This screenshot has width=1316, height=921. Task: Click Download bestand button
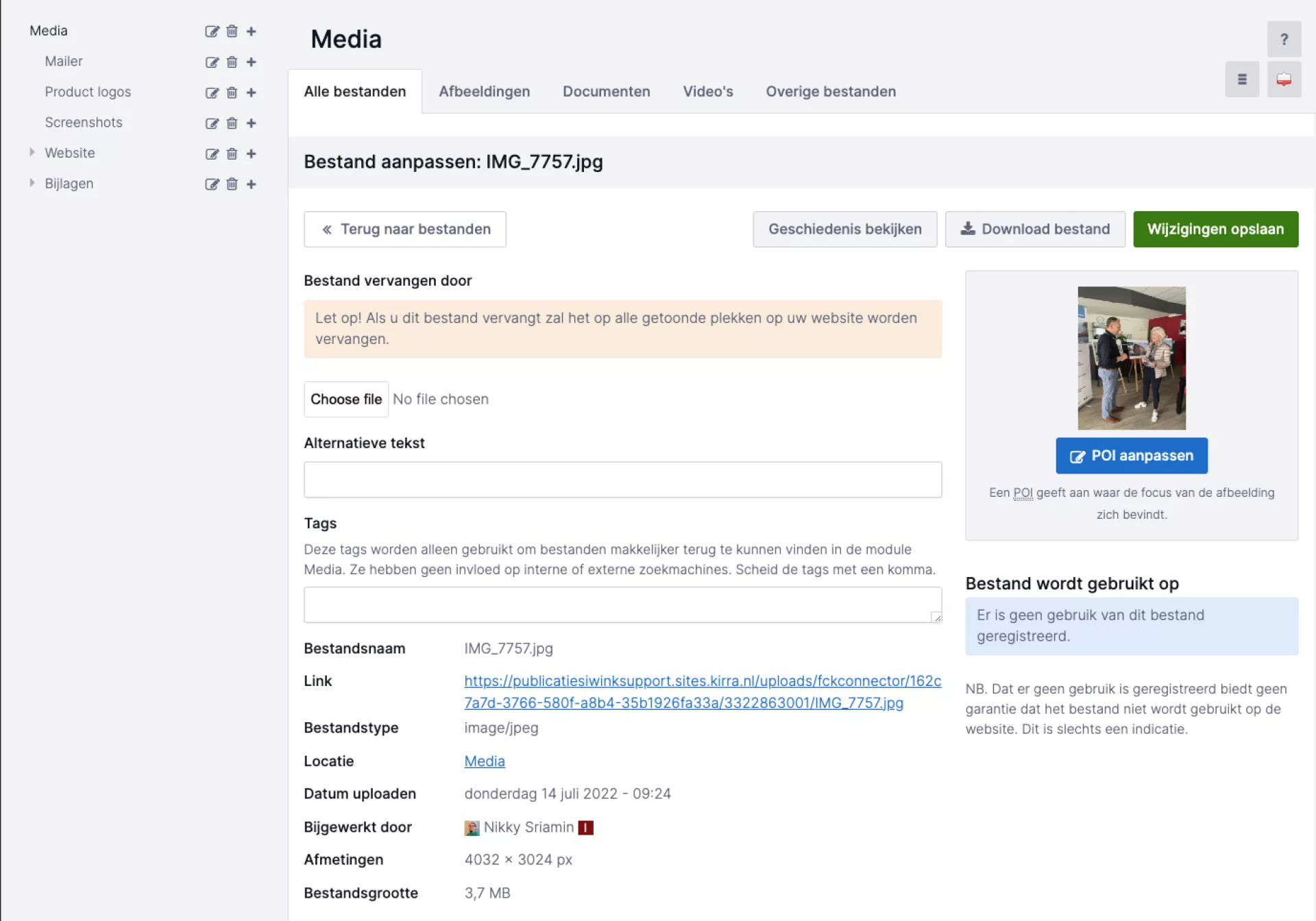(1034, 229)
